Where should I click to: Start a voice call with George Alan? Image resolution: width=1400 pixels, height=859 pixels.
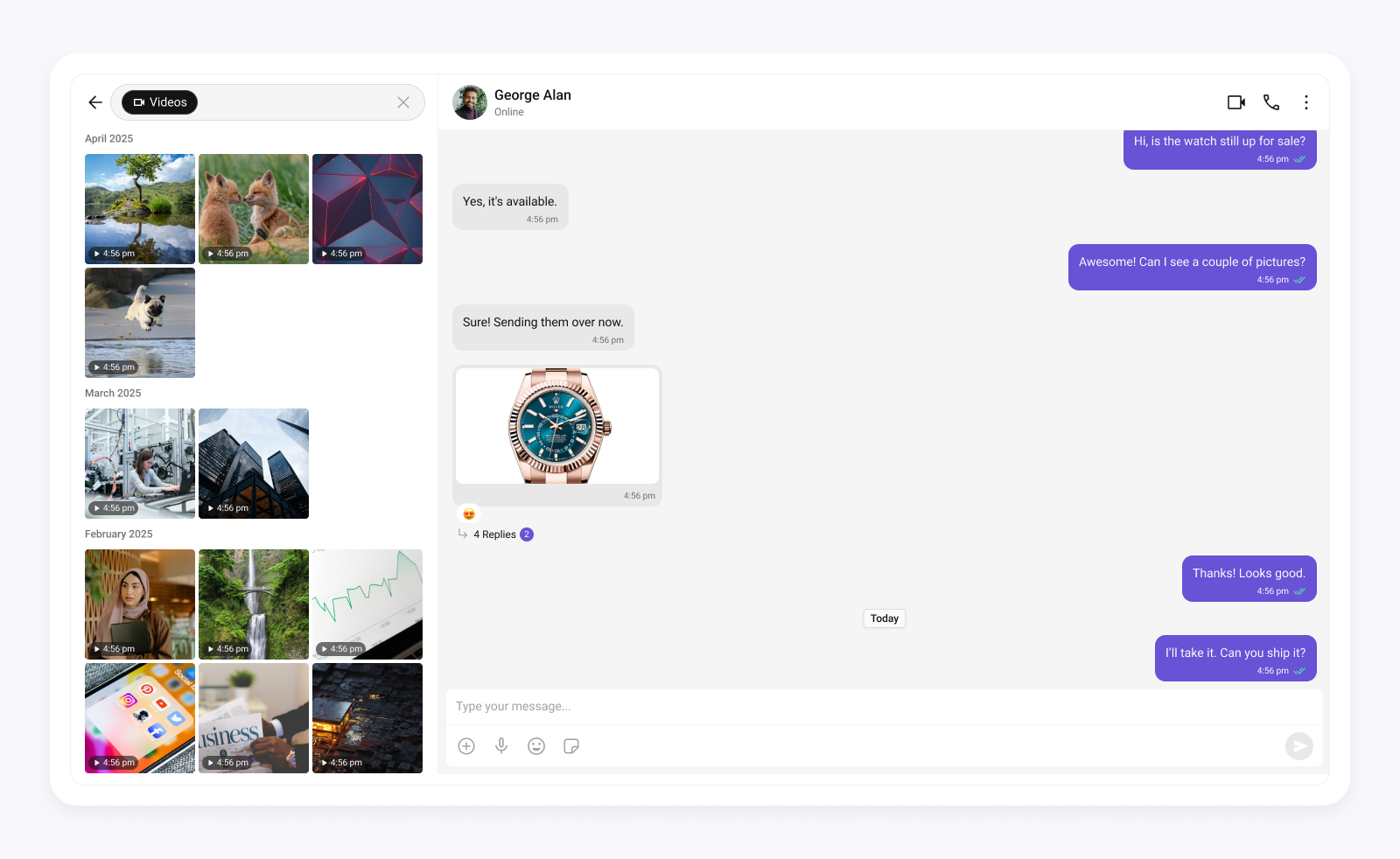pyautogui.click(x=1271, y=102)
